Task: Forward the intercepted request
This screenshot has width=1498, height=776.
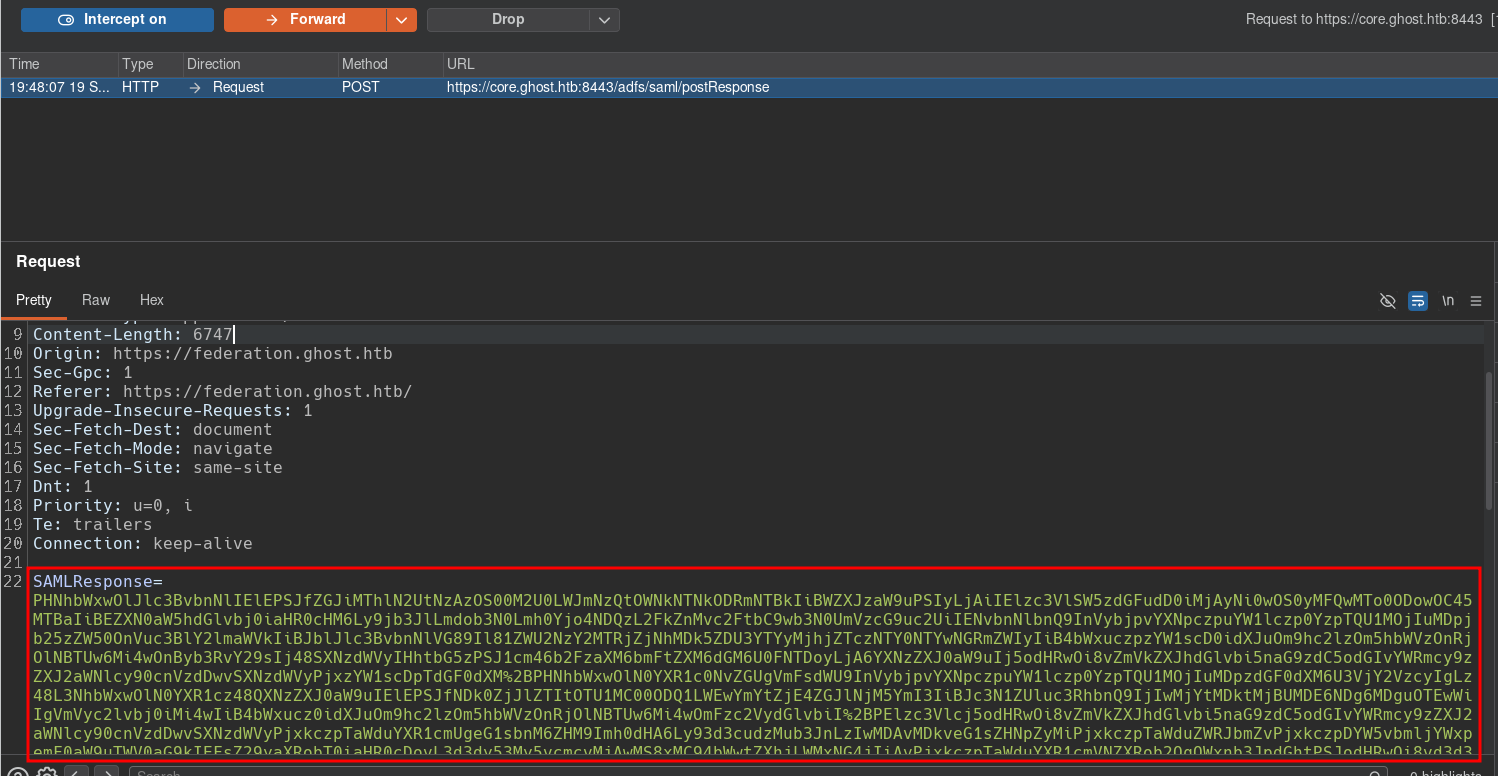Action: click(x=305, y=20)
